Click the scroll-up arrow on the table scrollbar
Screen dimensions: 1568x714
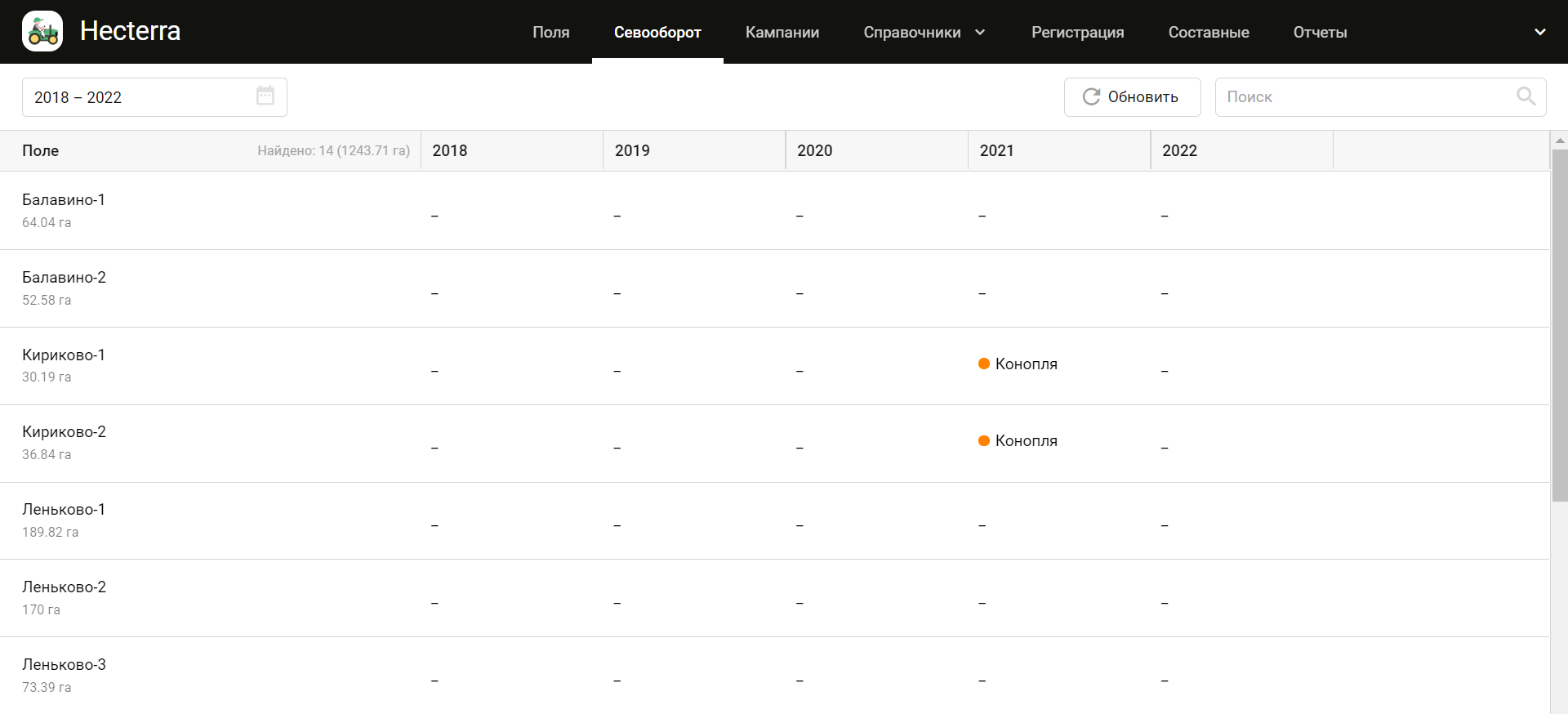pos(1559,141)
